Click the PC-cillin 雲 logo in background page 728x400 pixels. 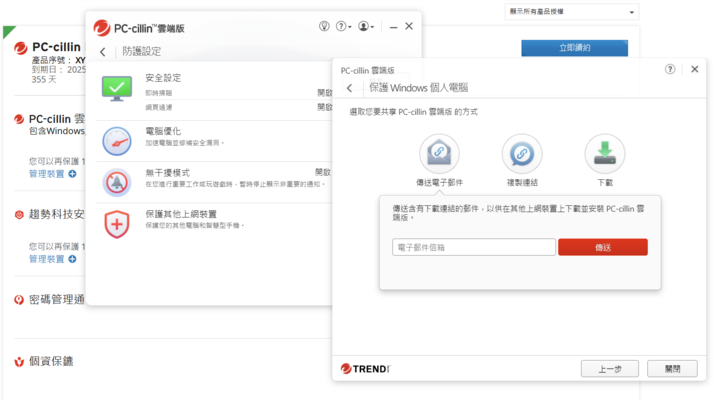click(19, 119)
